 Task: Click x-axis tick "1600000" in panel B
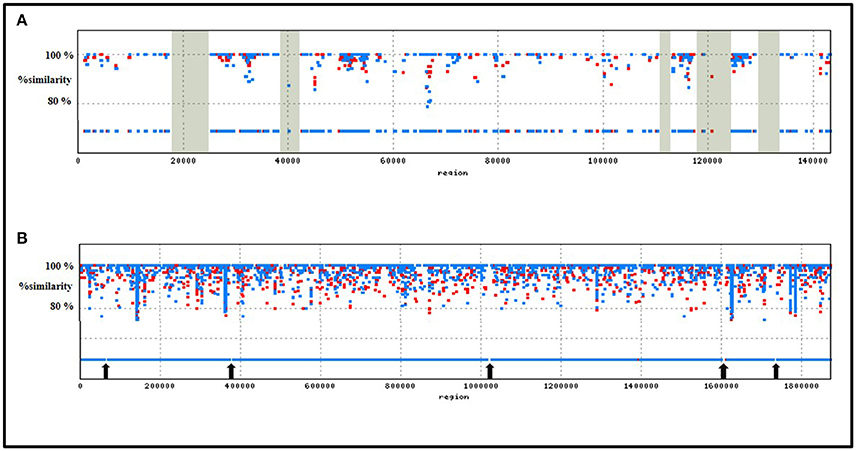[721, 386]
